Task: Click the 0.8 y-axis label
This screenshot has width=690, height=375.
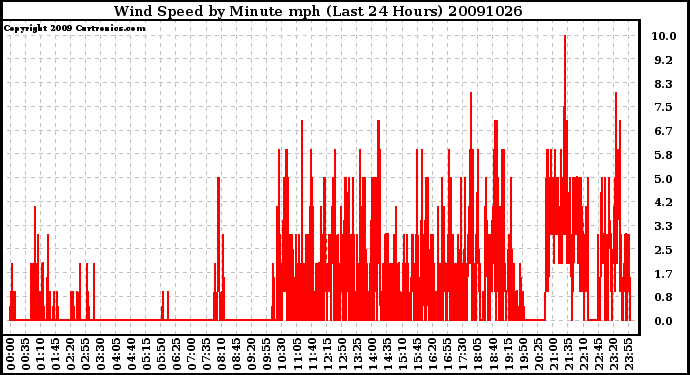Action: (x=664, y=298)
